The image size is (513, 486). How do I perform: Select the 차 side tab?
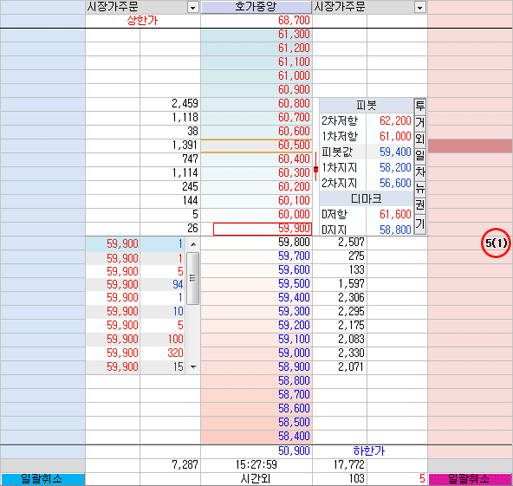[420, 172]
